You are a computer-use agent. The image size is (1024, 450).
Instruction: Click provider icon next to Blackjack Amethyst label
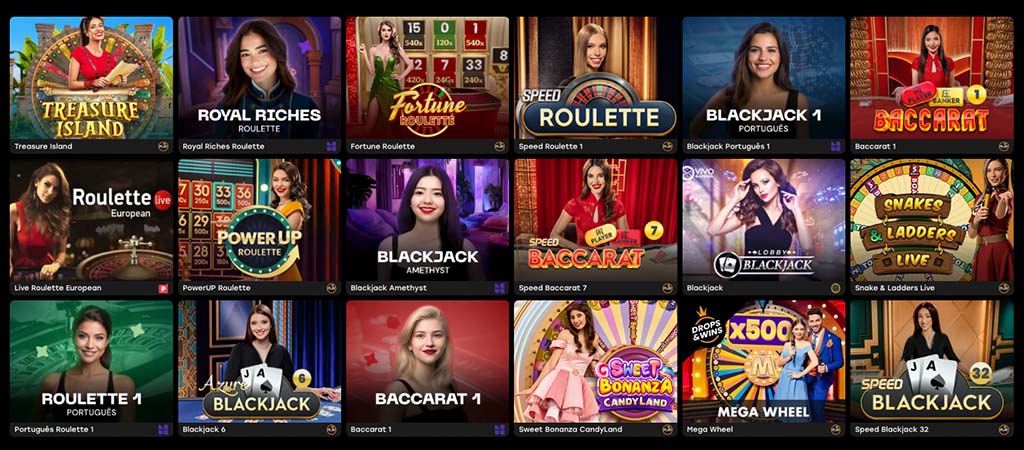point(500,288)
